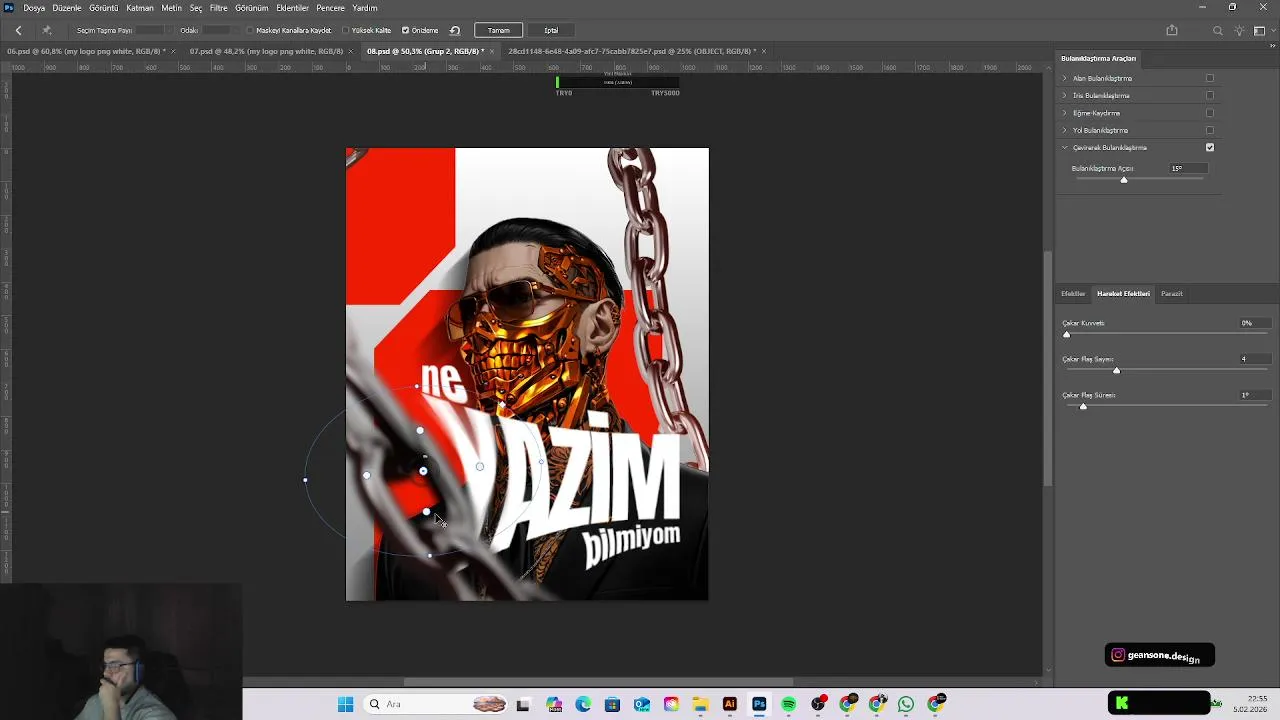Open Outlook from the taskbar
The height and width of the screenshot is (720, 1280).
tap(641, 704)
